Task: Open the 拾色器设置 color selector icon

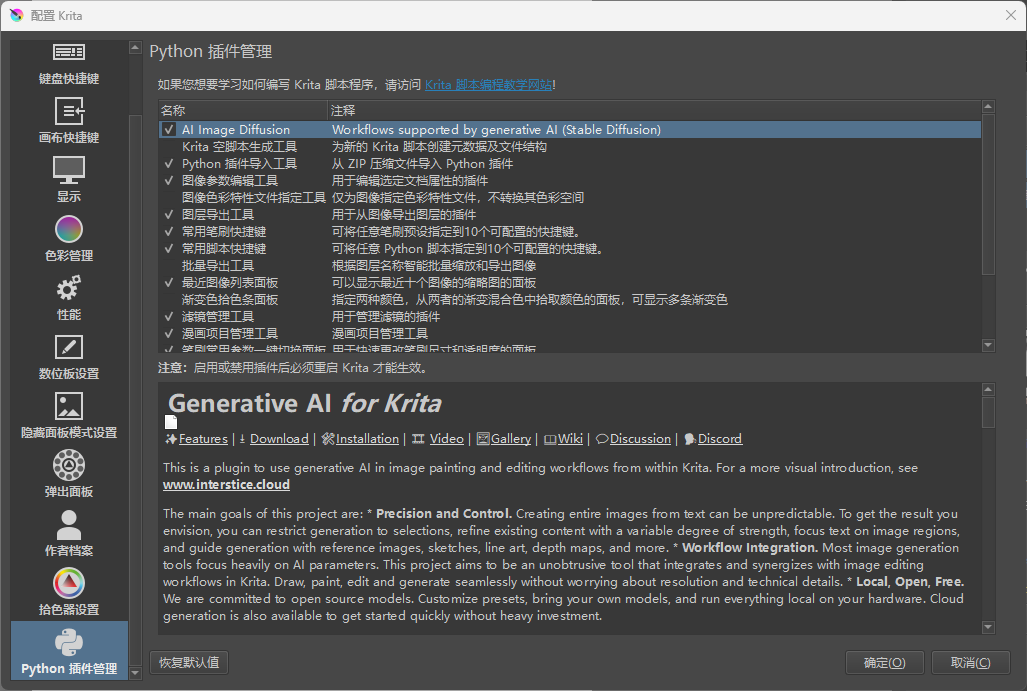Action: pos(69,583)
